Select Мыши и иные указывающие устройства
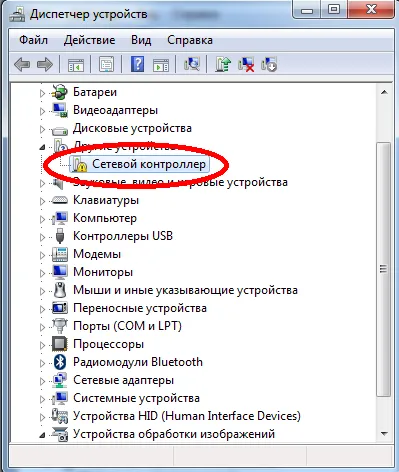Image resolution: width=399 pixels, height=472 pixels. tap(185, 290)
